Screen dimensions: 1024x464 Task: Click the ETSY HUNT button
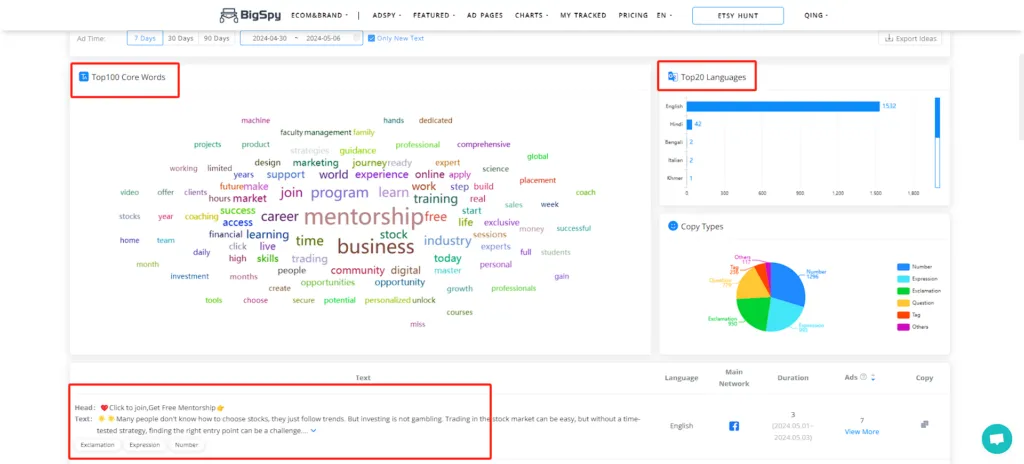tap(738, 16)
